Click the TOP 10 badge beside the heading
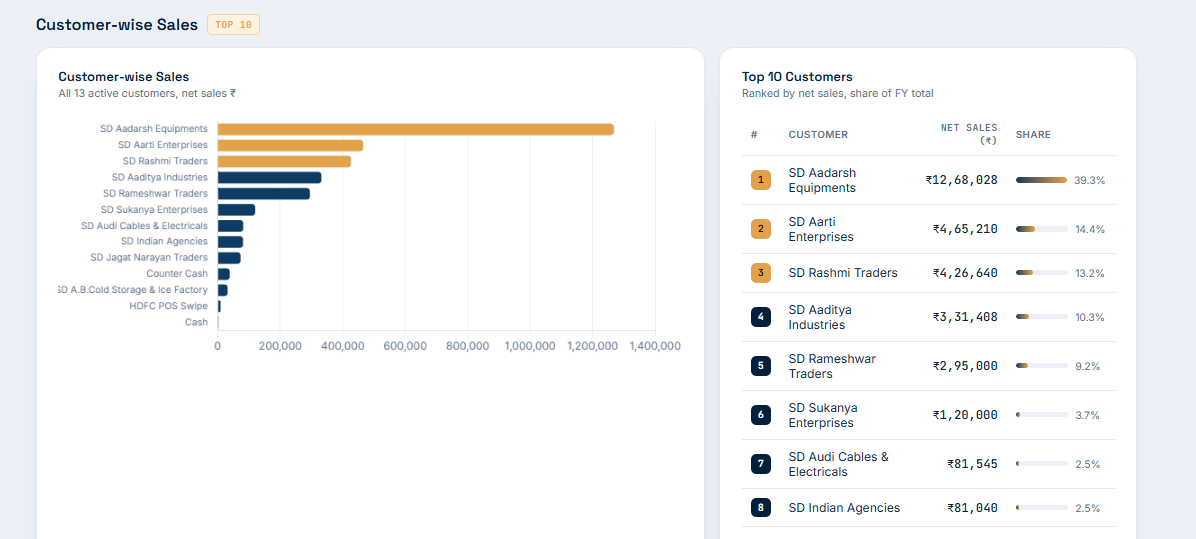 [x=233, y=24]
